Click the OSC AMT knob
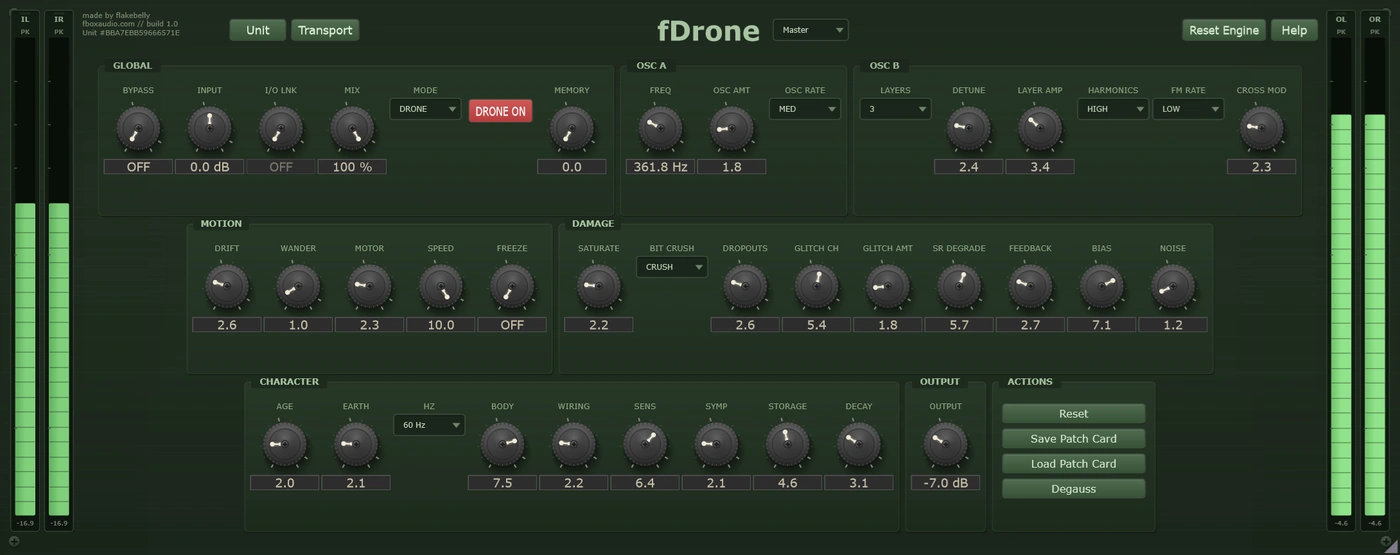Image resolution: width=1400 pixels, height=555 pixels. point(732,129)
